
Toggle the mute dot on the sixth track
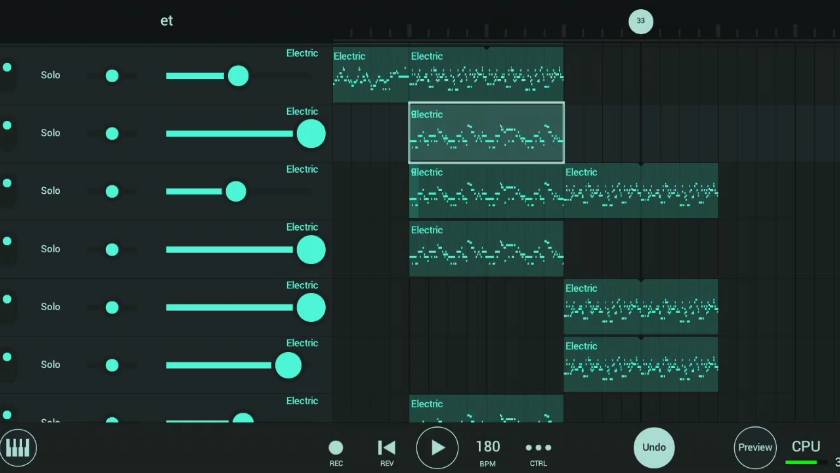pos(7,357)
